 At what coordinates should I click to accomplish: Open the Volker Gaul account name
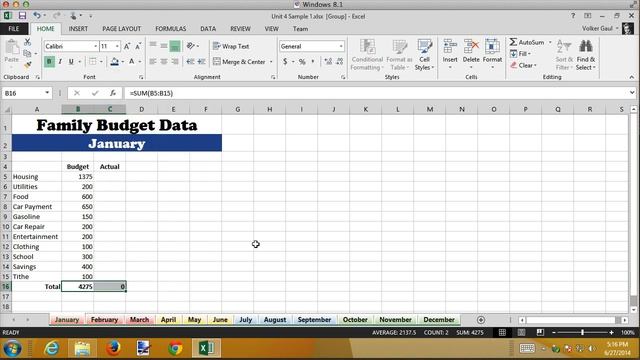coord(597,28)
